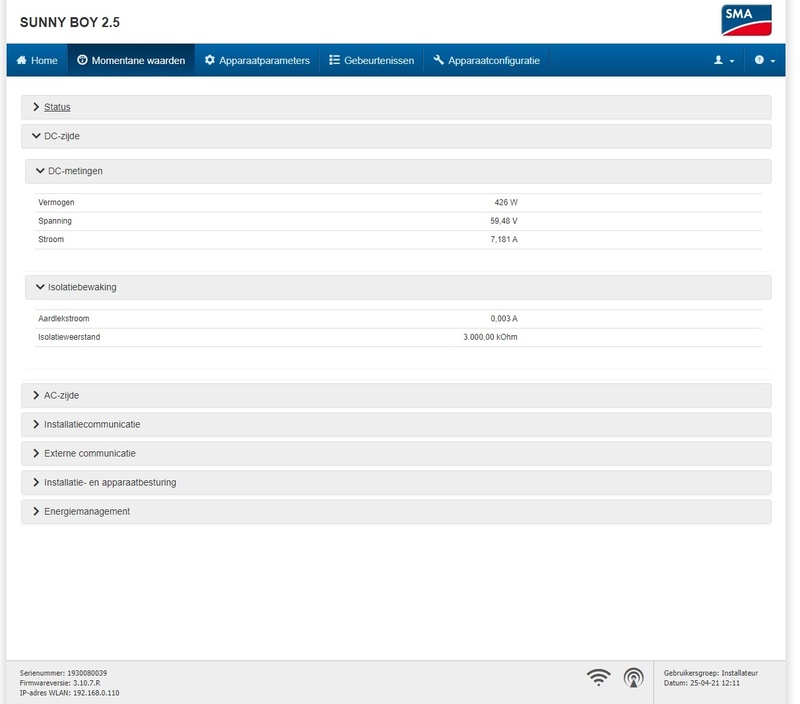Viewport: 800px width, 704px height.
Task: Click the Isolatieweerstand row label
Action: pos(69,337)
